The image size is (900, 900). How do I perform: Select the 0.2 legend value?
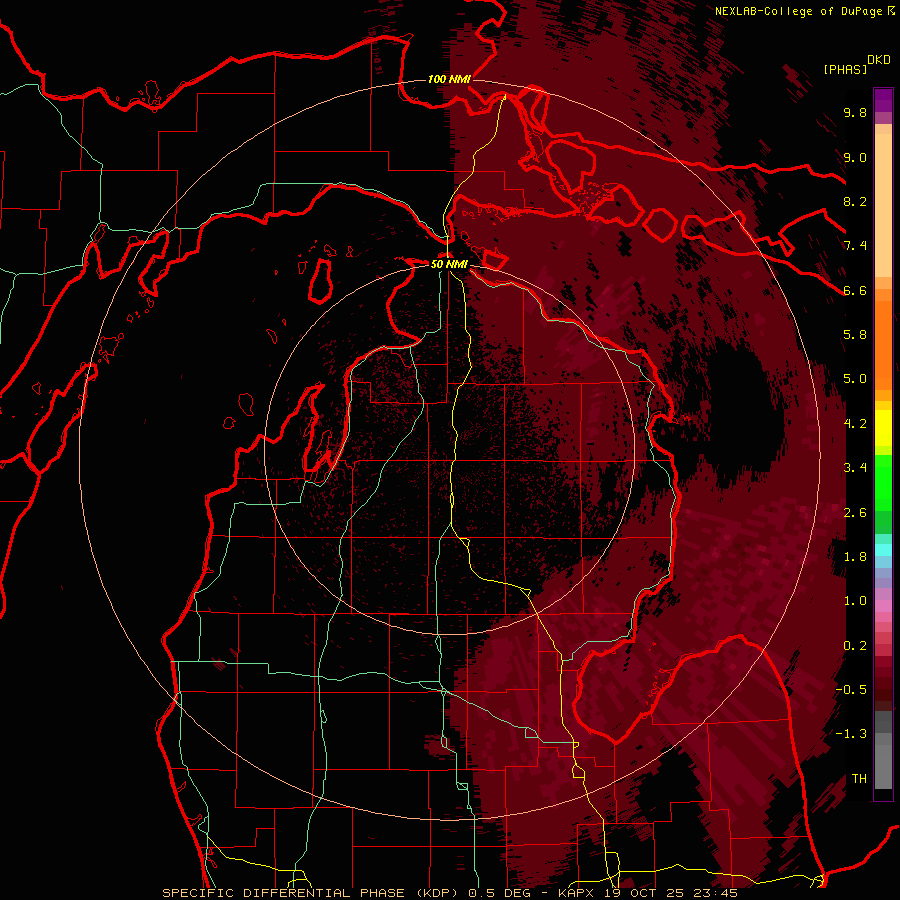pos(855,646)
